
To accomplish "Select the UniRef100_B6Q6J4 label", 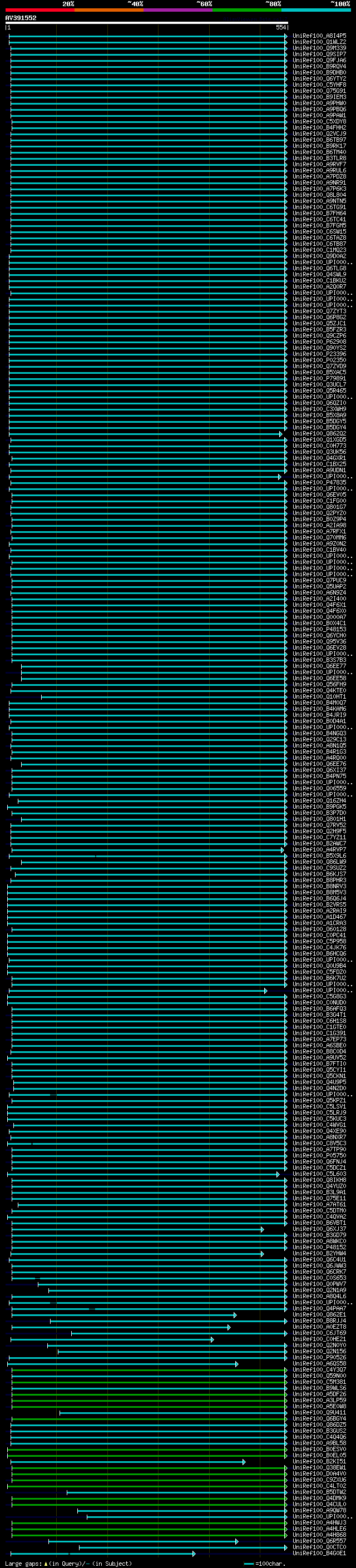I will coord(319,898).
